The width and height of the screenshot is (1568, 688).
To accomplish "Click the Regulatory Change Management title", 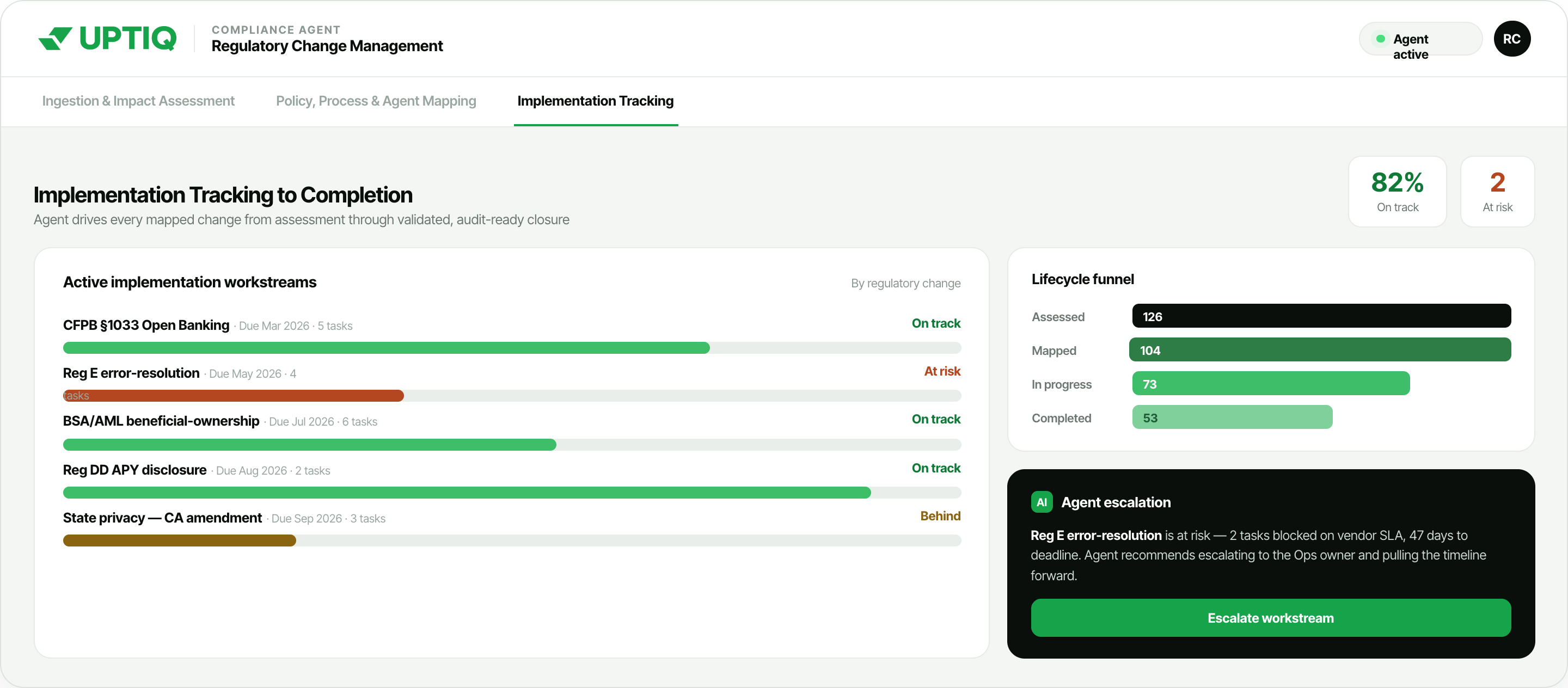I will (327, 46).
